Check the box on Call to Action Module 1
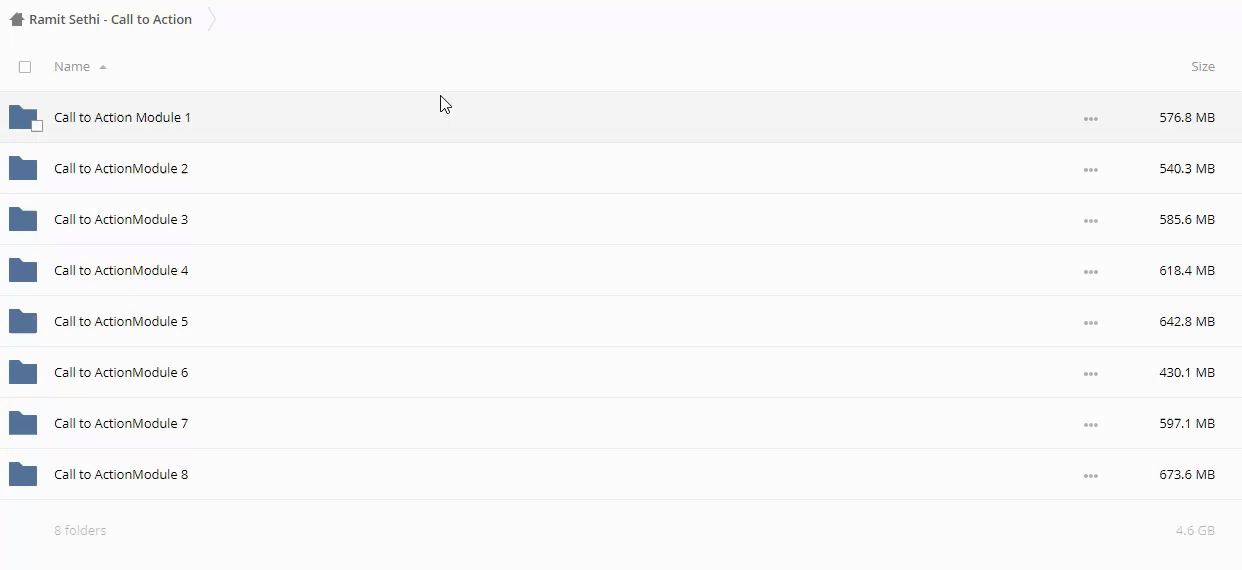1242x570 pixels. pos(37,126)
